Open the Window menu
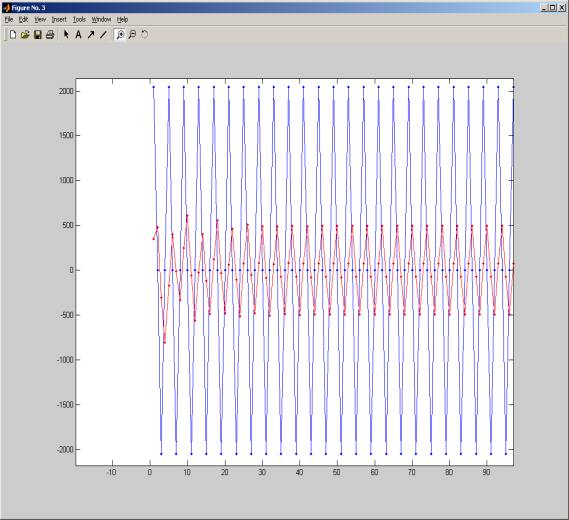This screenshot has width=569, height=520. [x=101, y=20]
